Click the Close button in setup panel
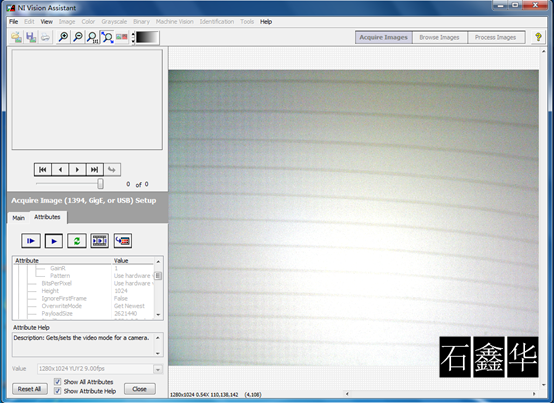The width and height of the screenshot is (554, 403). click(x=140, y=389)
